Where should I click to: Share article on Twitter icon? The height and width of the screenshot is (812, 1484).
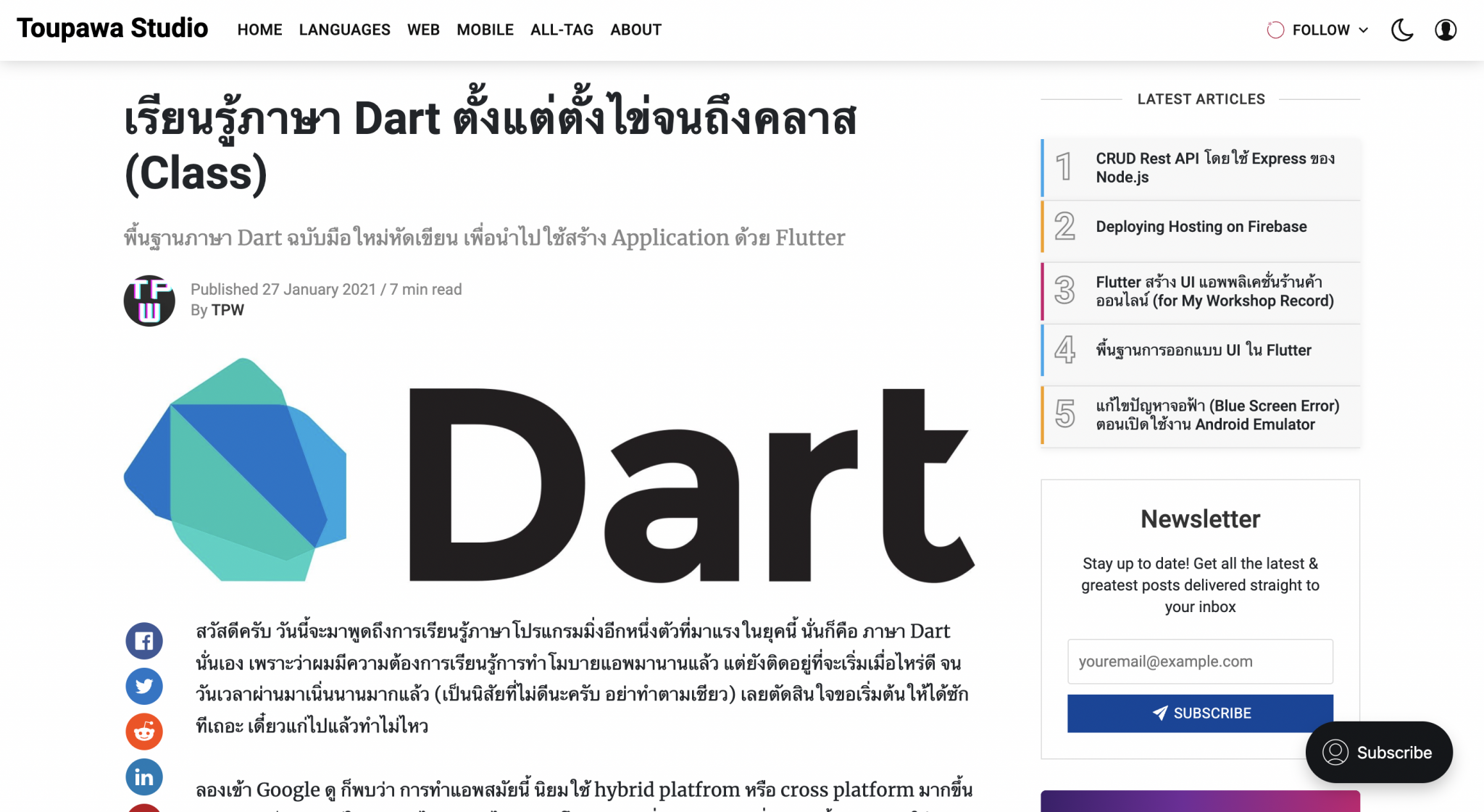144,686
